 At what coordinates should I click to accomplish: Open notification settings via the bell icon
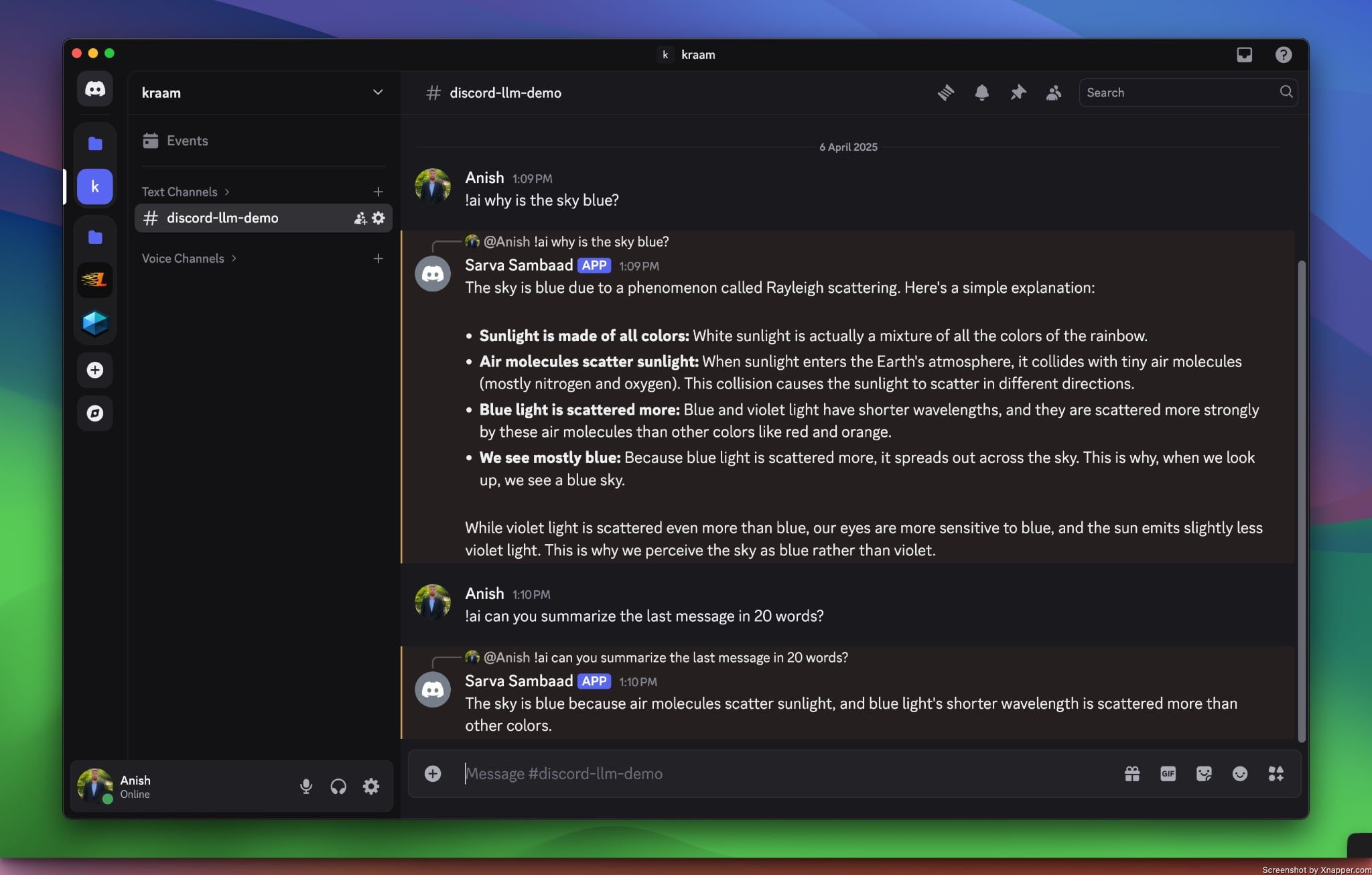(x=981, y=92)
